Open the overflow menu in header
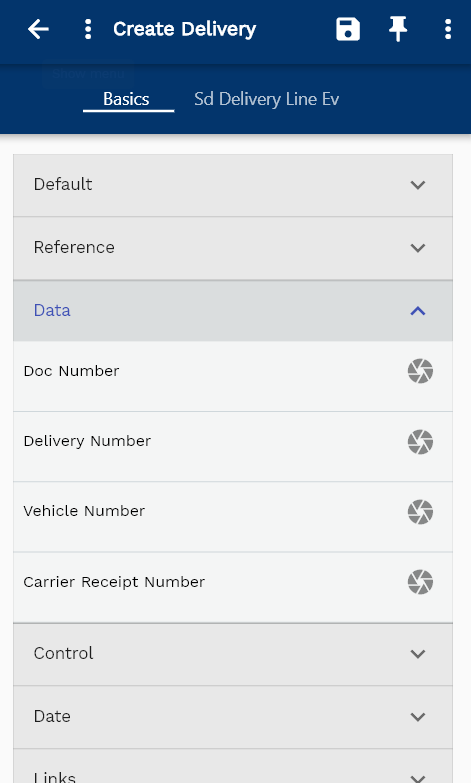This screenshot has width=471, height=783. (448, 29)
